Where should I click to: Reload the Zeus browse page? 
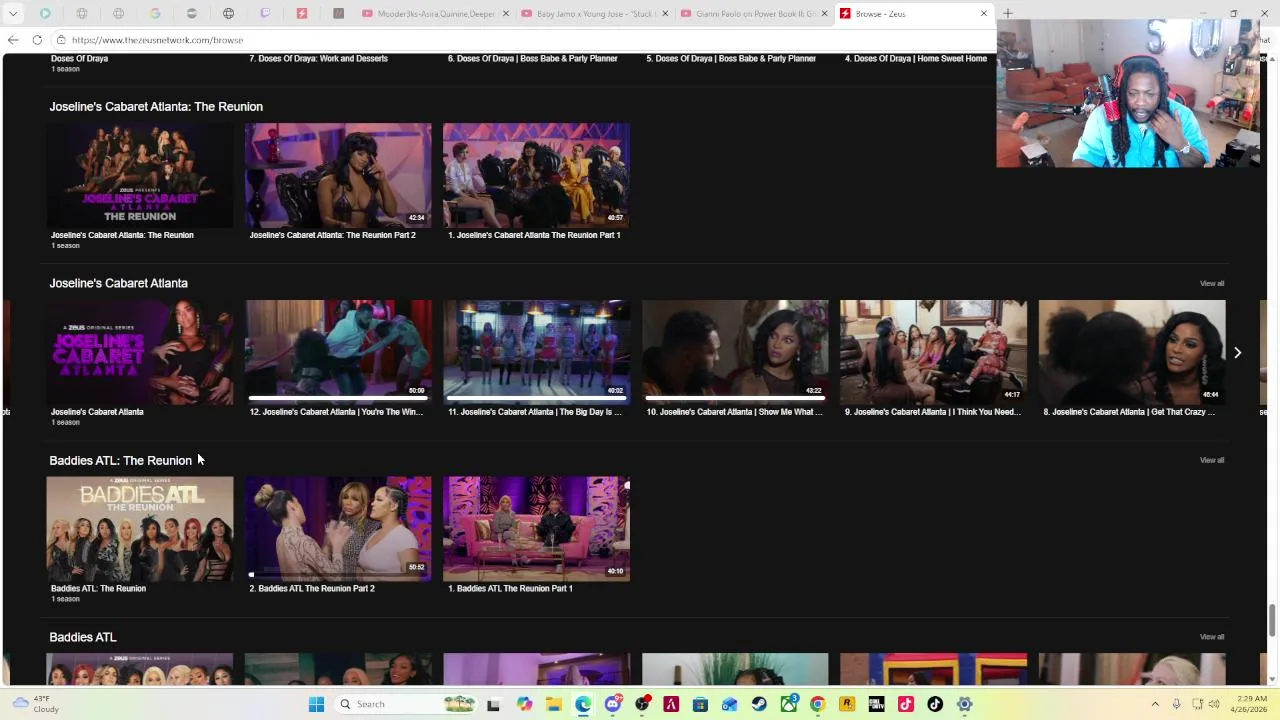[x=37, y=40]
